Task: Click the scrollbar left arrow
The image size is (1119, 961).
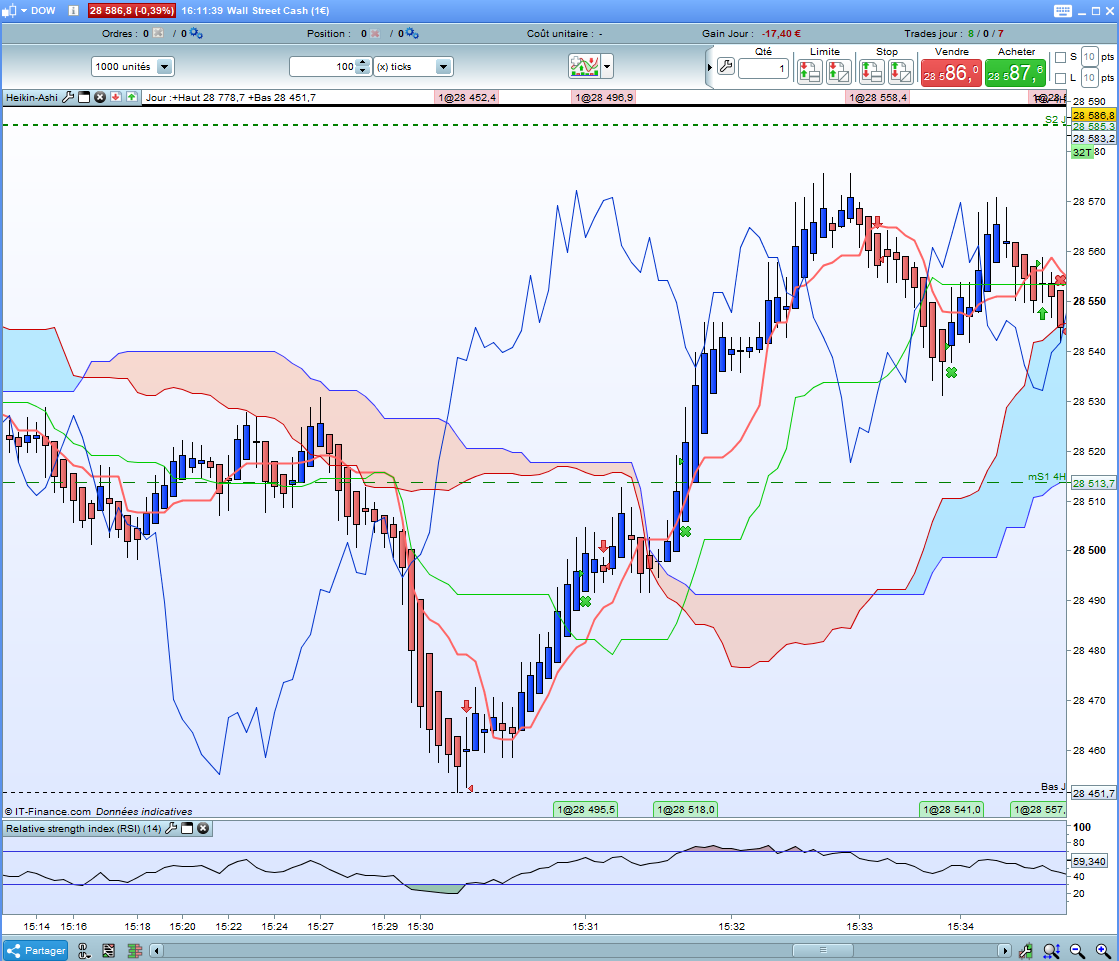Action: pos(156,950)
